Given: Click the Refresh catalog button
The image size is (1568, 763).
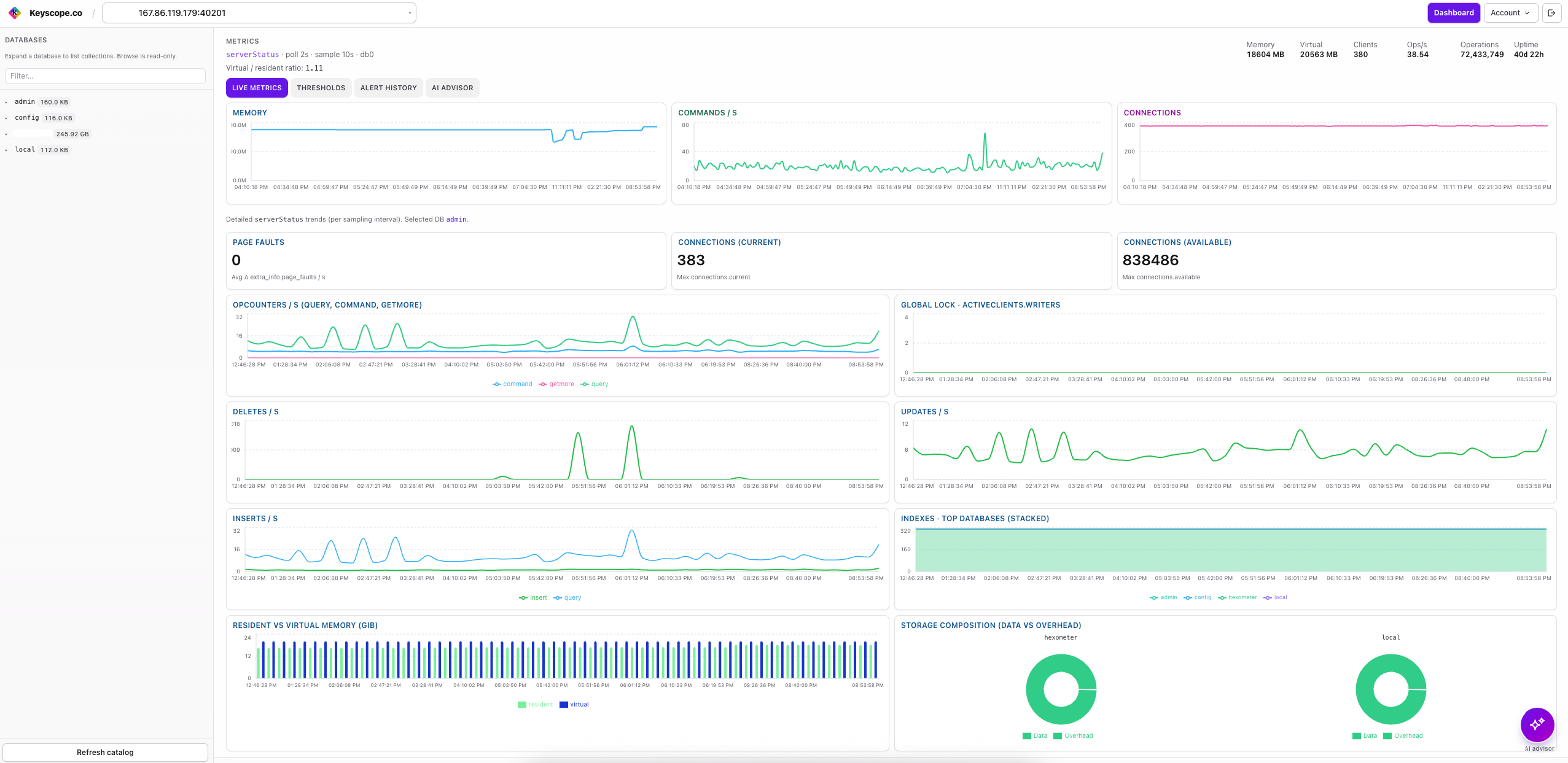Looking at the screenshot, I should click(x=105, y=753).
